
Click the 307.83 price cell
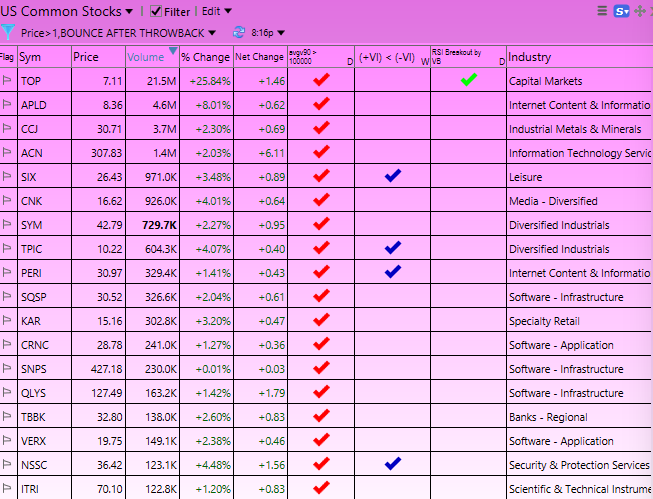click(x=98, y=153)
